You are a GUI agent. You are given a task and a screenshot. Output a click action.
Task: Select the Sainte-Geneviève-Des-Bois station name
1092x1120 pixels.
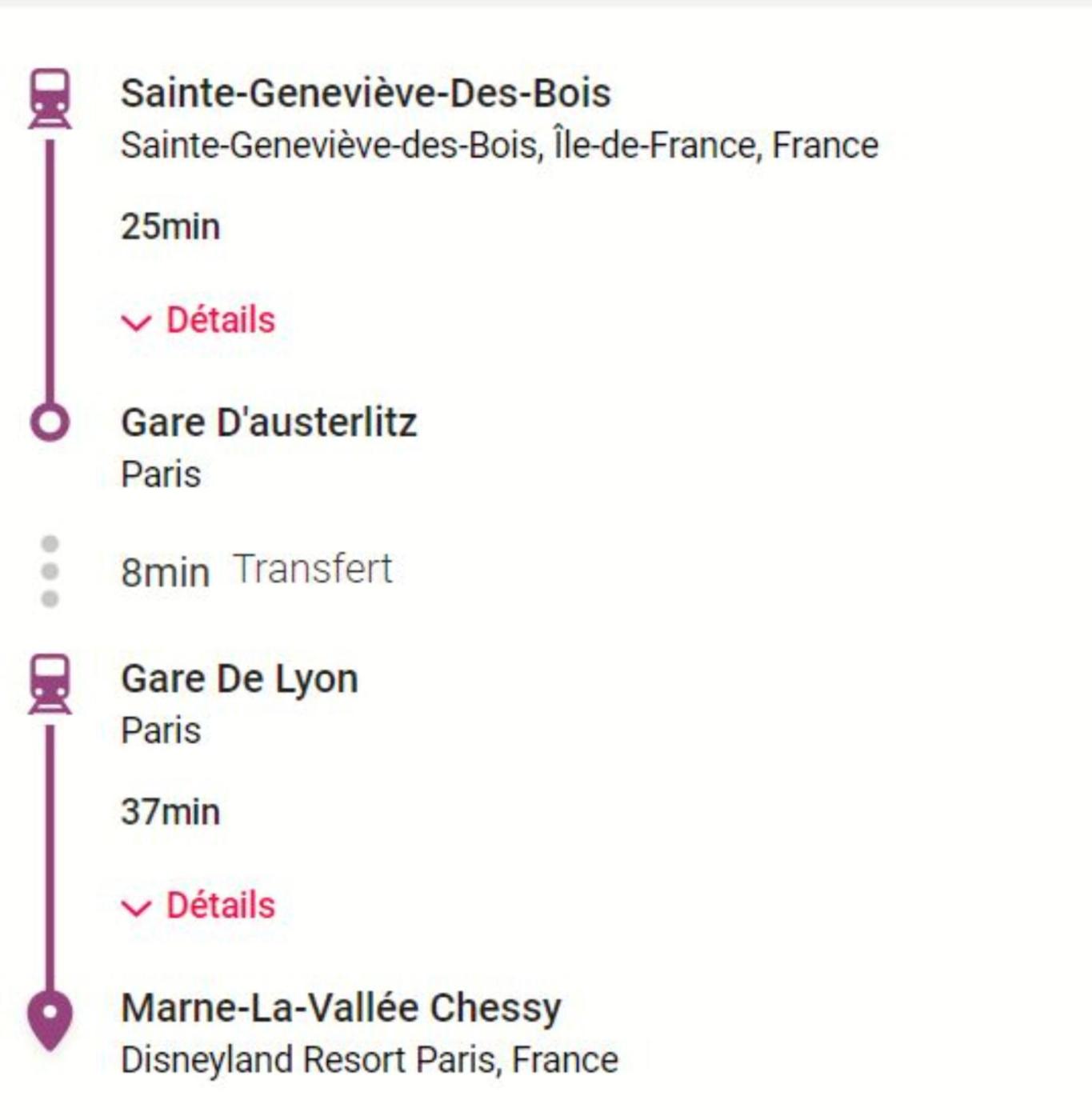point(366,94)
